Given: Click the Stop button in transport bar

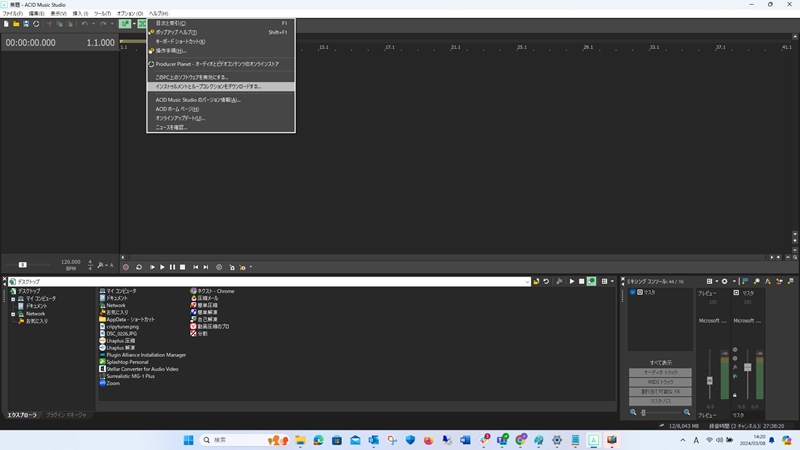Looking at the screenshot, I should pos(183,267).
